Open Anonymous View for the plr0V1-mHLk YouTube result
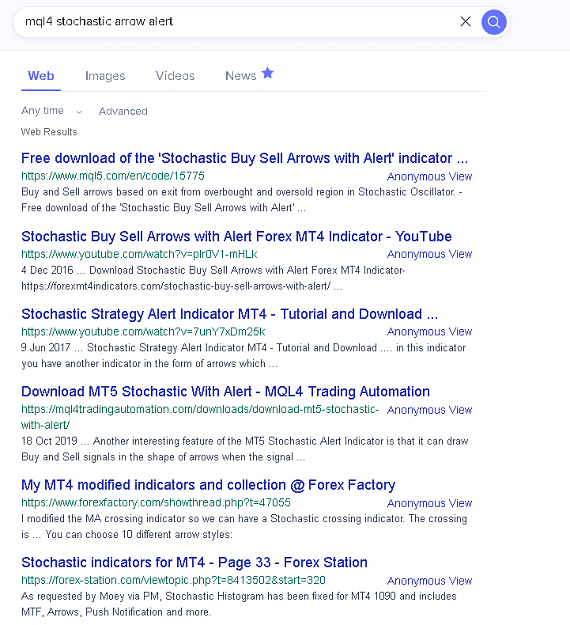 coord(429,254)
